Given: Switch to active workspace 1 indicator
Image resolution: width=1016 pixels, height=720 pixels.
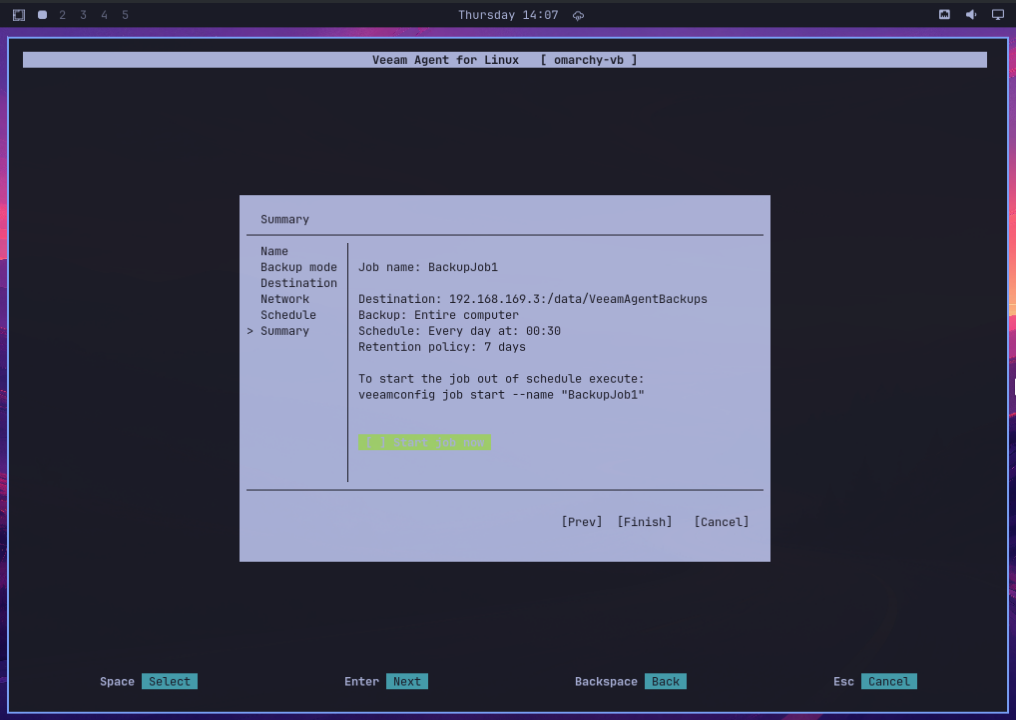Looking at the screenshot, I should pyautogui.click(x=42, y=15).
